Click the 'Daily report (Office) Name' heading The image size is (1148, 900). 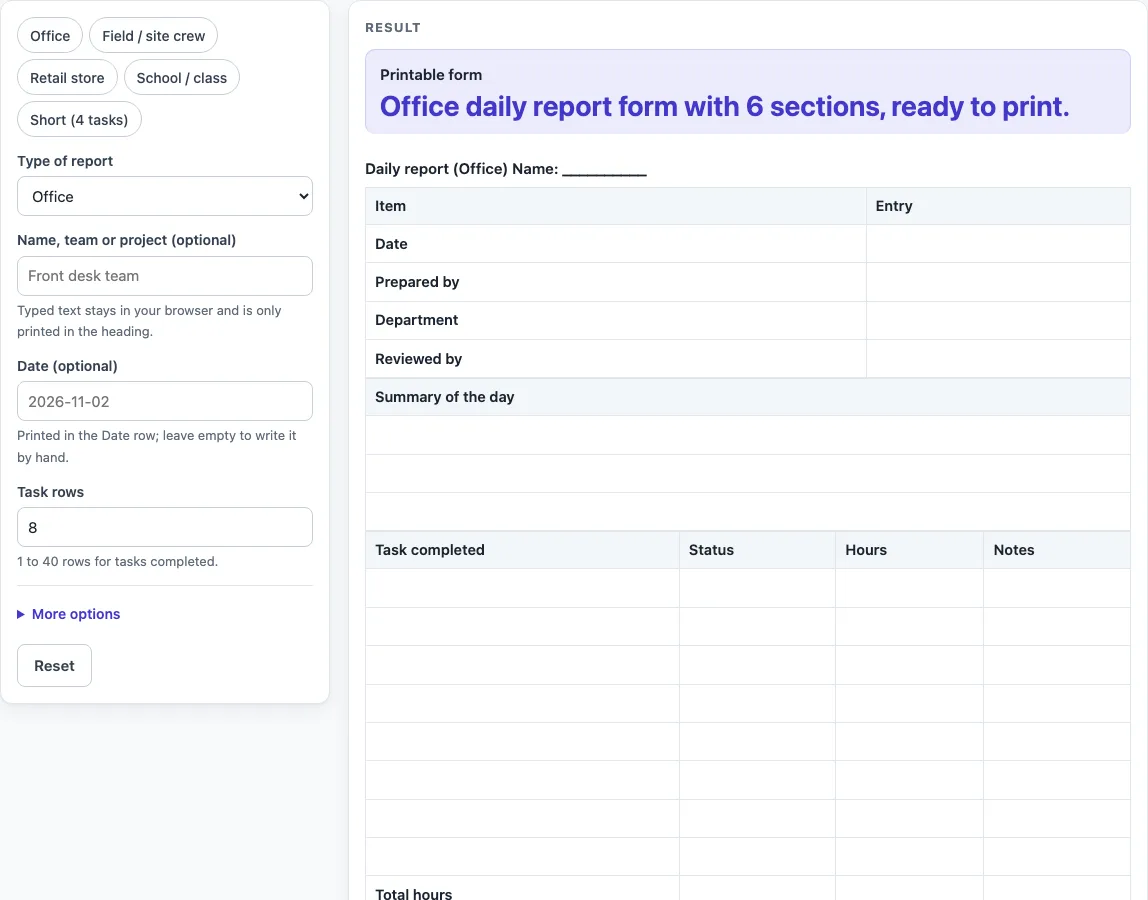505,169
